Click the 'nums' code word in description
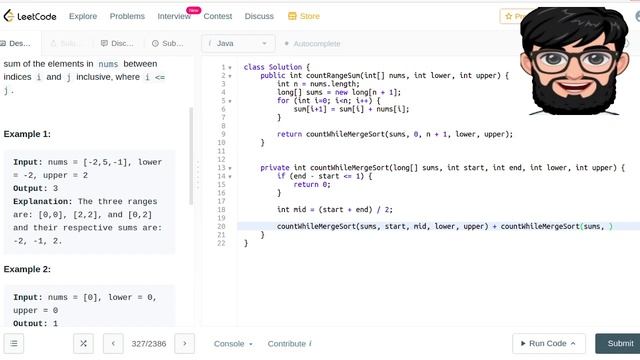The image size is (640, 360). point(108,64)
